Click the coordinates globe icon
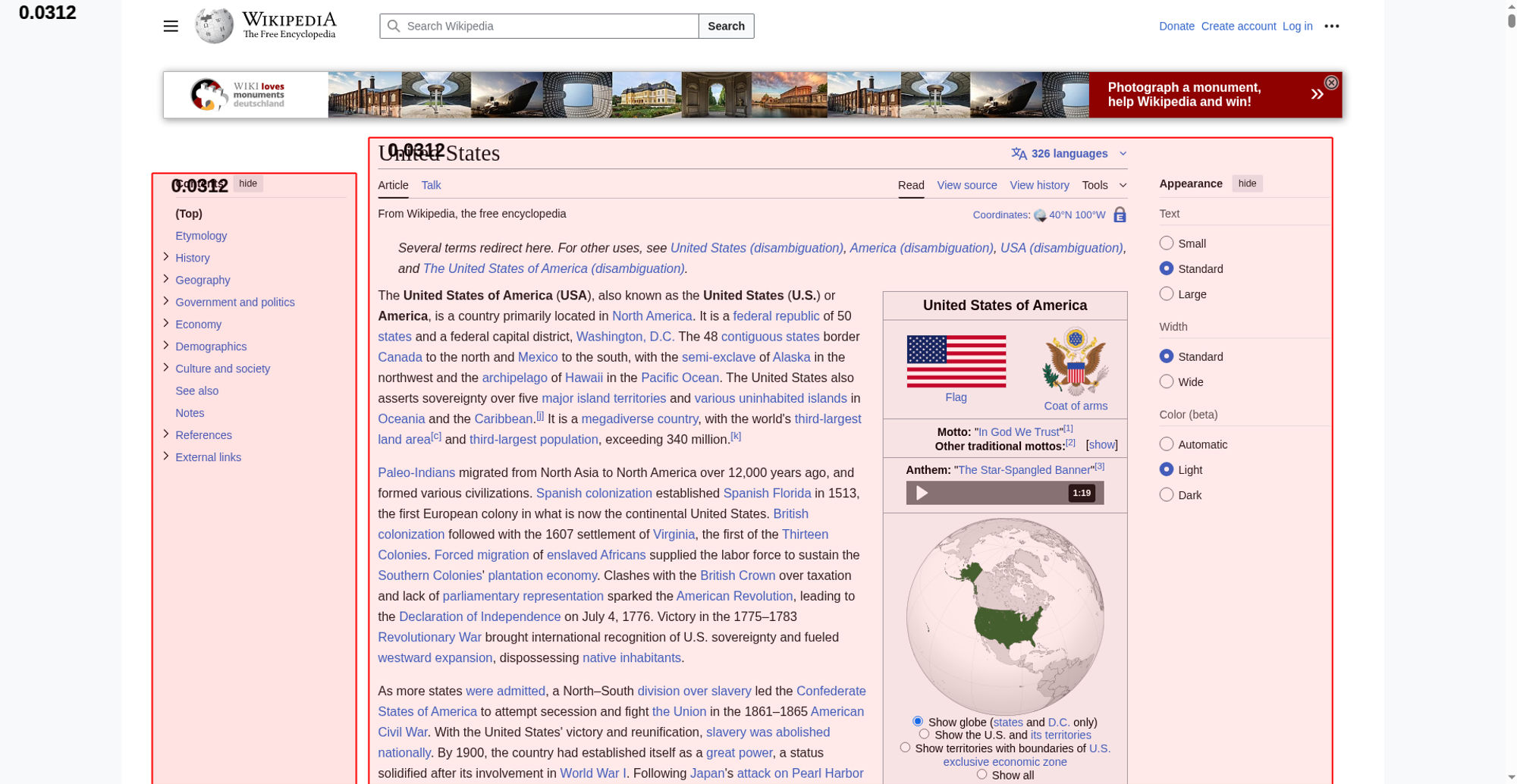The width and height of the screenshot is (1517, 784). coord(1040,215)
